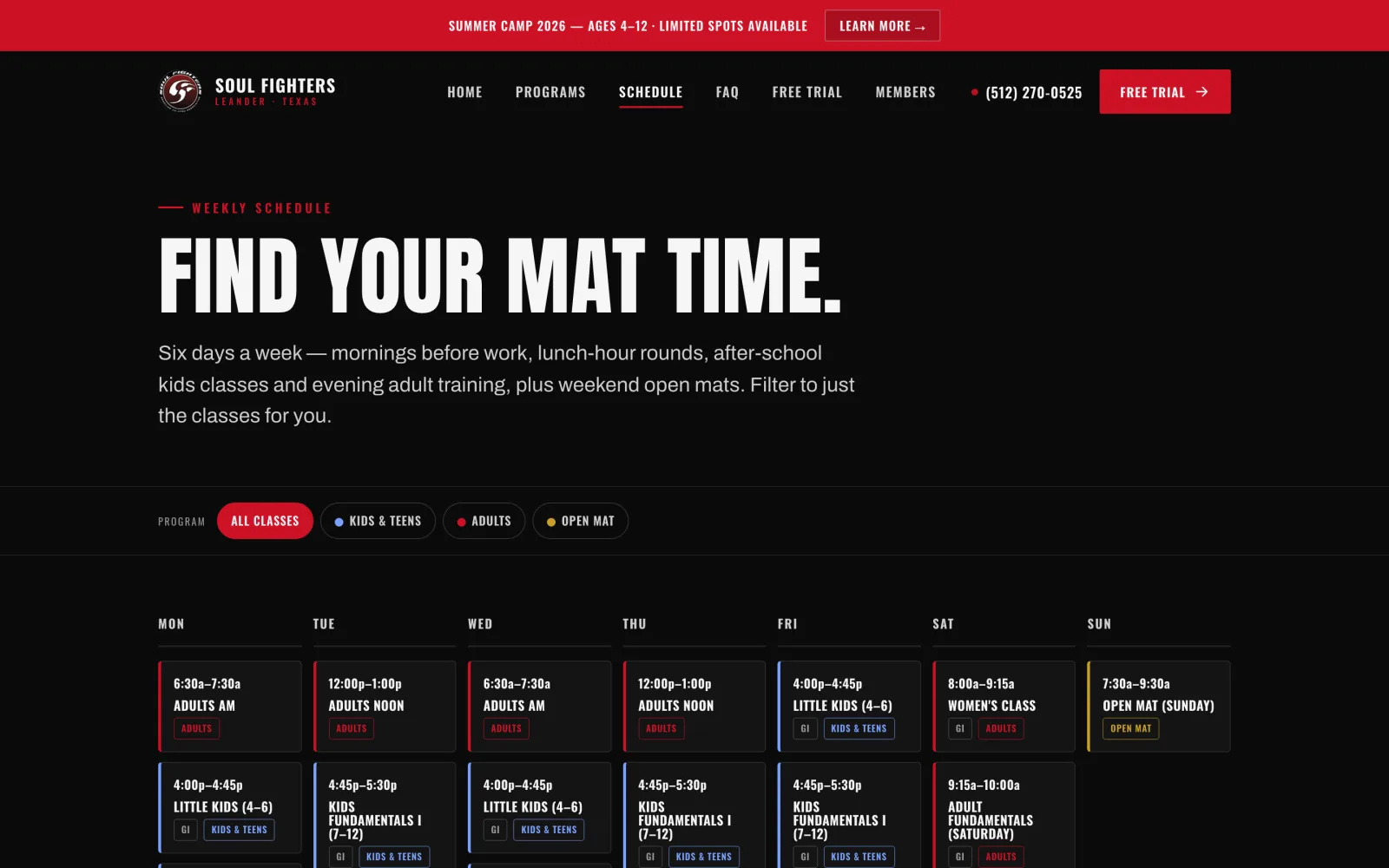Filter schedule by Adults
This screenshot has width=1389, height=868.
(484, 521)
